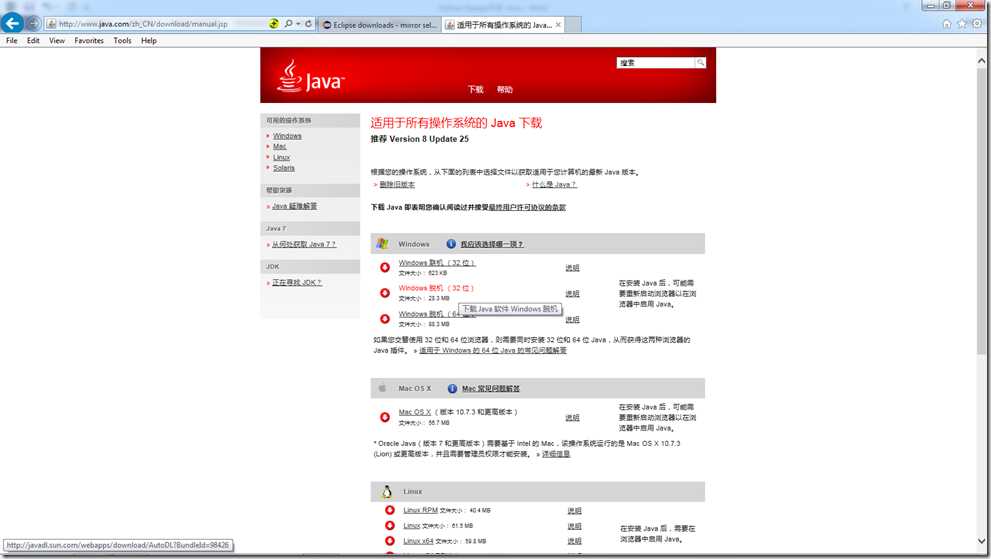Open the File menu
This screenshot has height=559, width=991.
(x=11, y=40)
